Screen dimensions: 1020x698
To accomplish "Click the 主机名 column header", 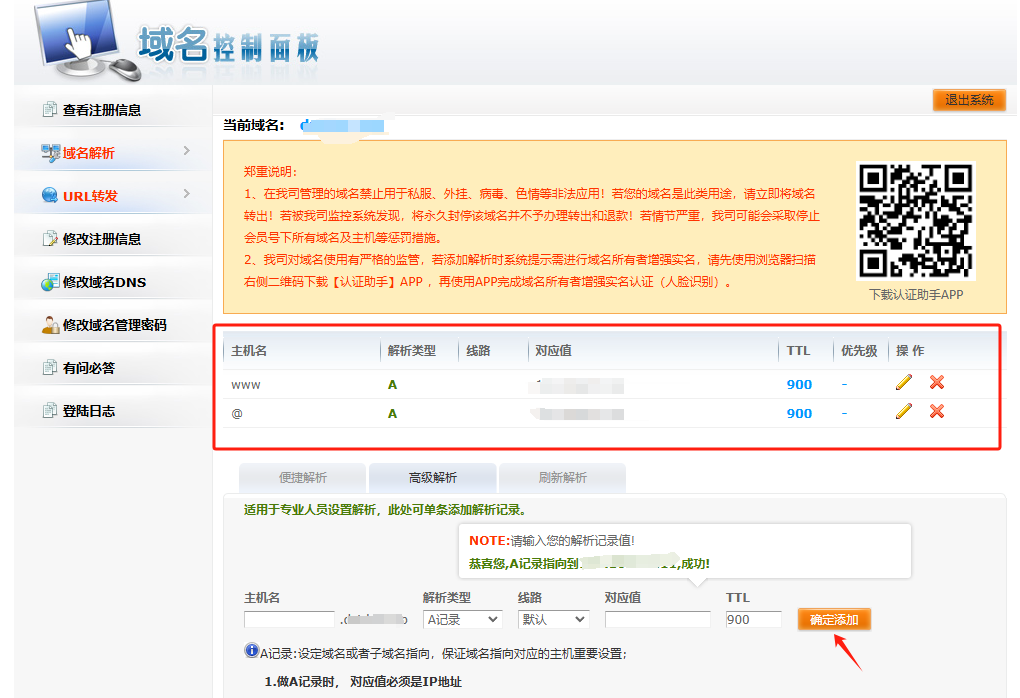I will (x=249, y=351).
